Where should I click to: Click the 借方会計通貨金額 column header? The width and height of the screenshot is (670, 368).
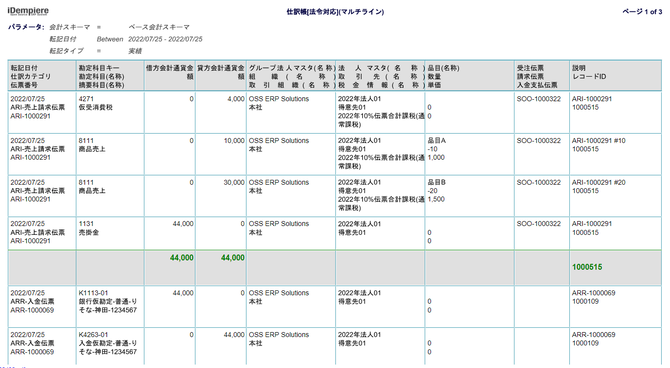click(x=170, y=72)
